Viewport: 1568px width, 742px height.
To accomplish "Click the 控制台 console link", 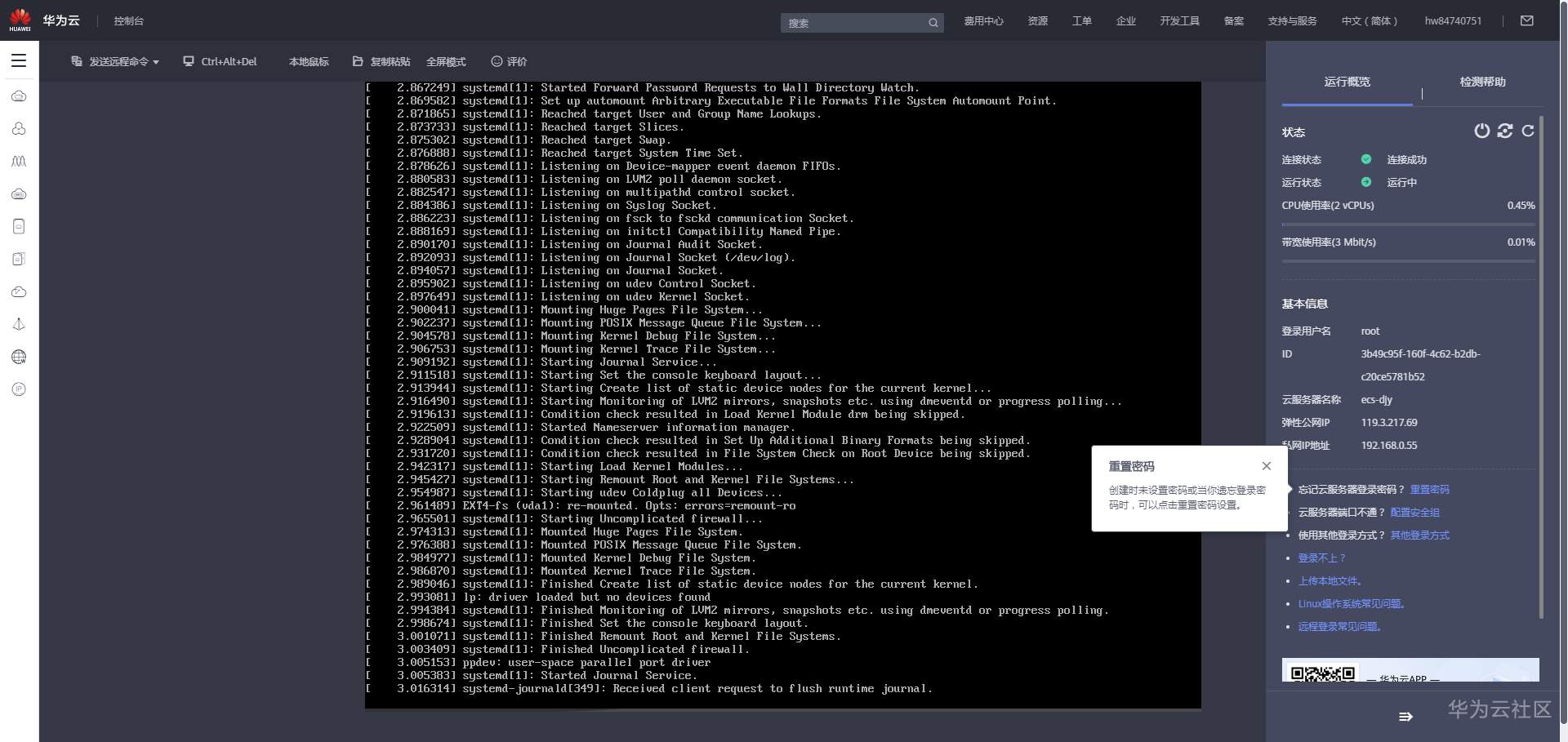I will (129, 21).
